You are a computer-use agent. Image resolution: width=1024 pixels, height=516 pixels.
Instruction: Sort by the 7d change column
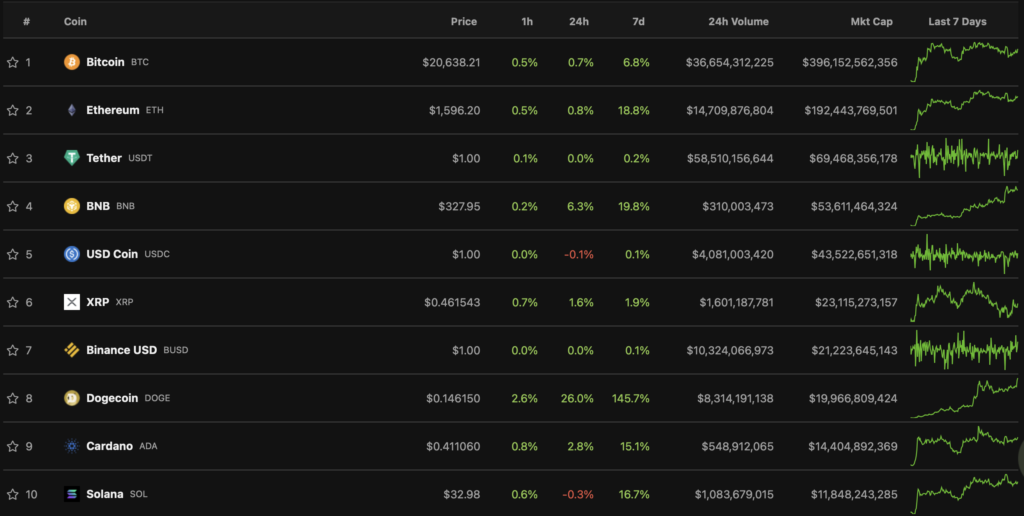point(638,21)
